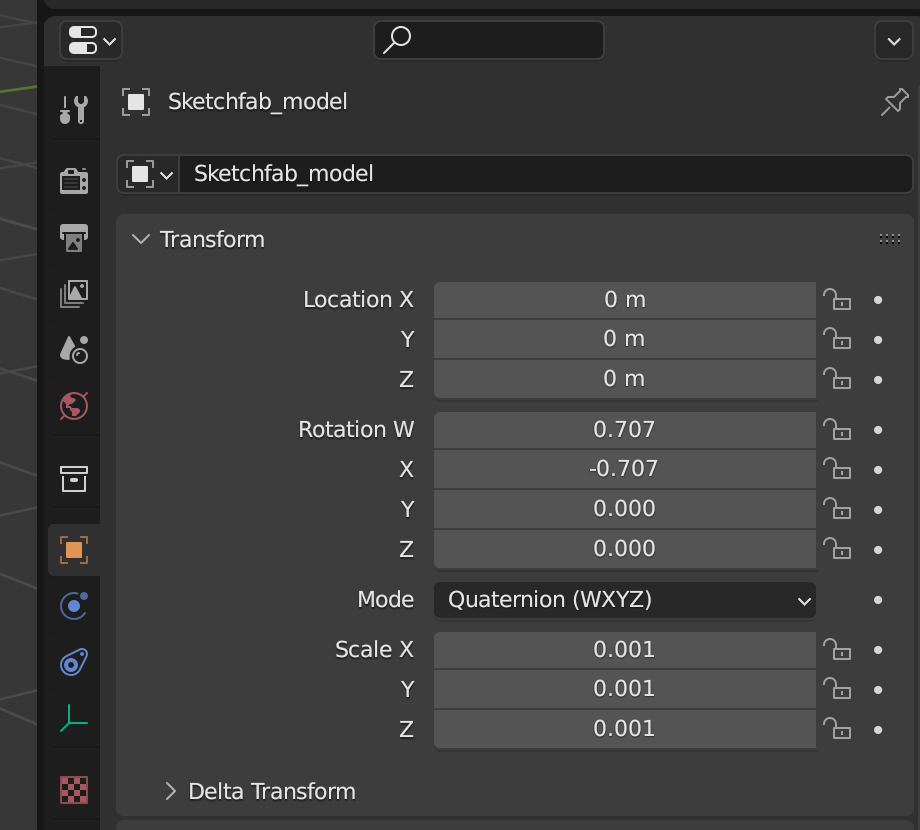Lock the Rotation Z component
This screenshot has width=920, height=830.
(x=837, y=549)
